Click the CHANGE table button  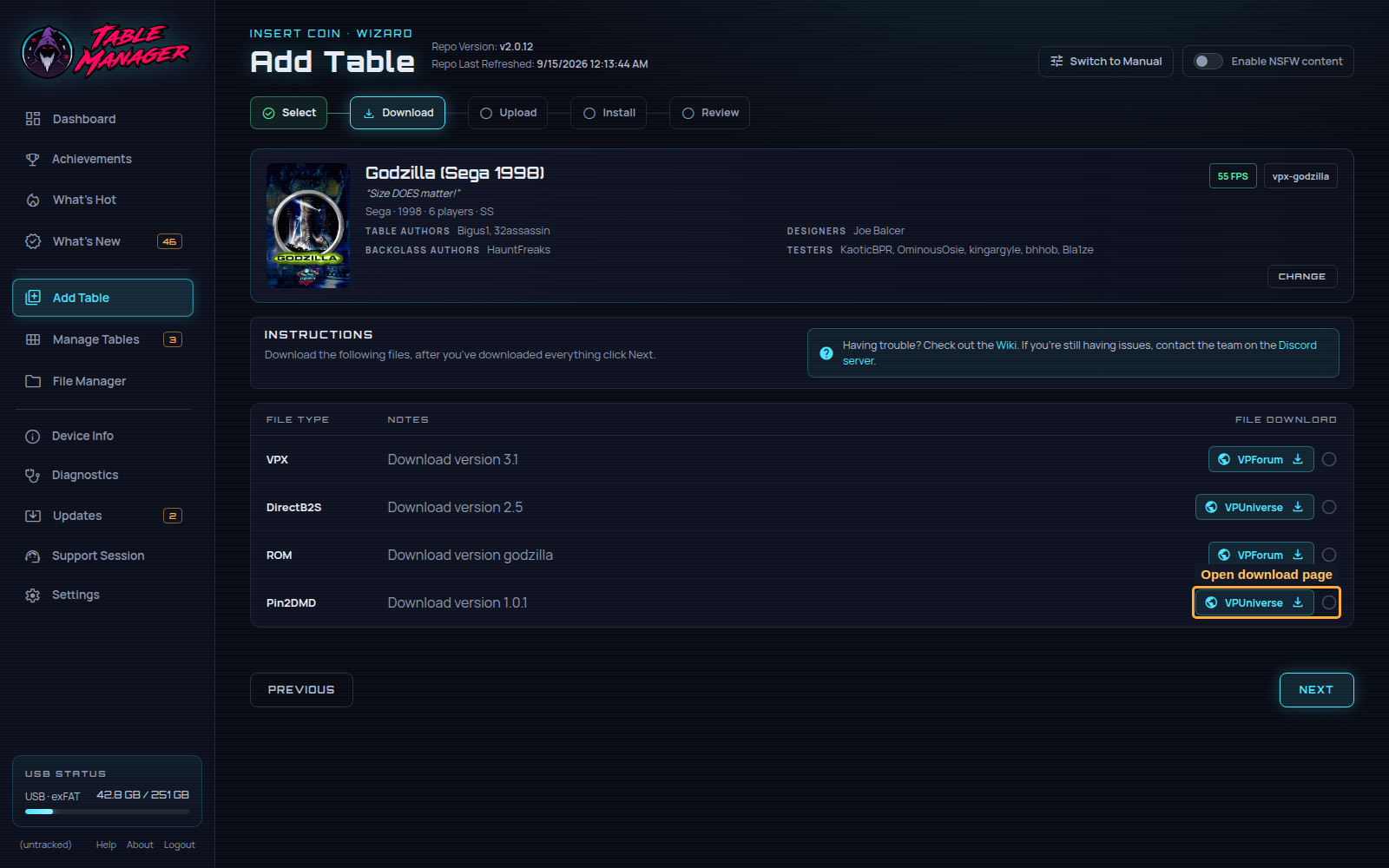click(x=1301, y=276)
